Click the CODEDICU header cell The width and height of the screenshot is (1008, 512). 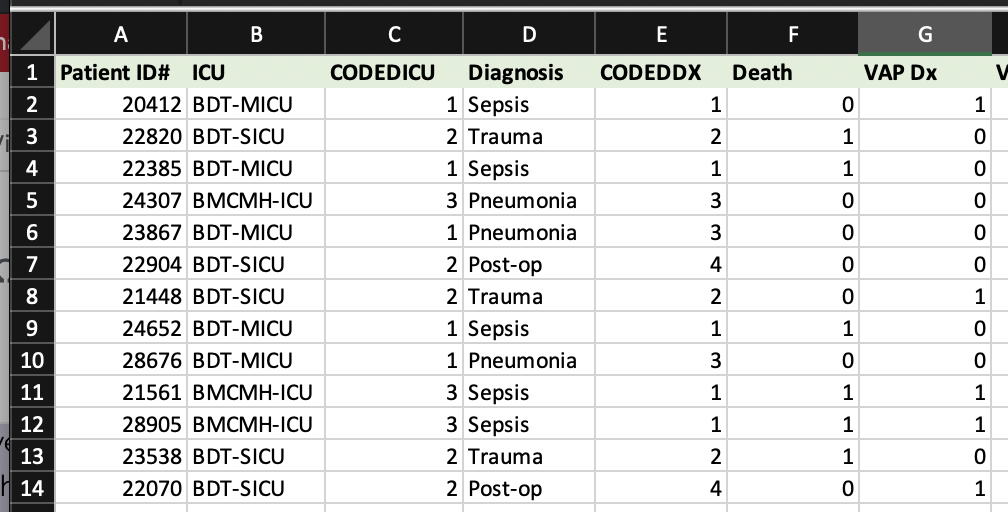tap(394, 73)
